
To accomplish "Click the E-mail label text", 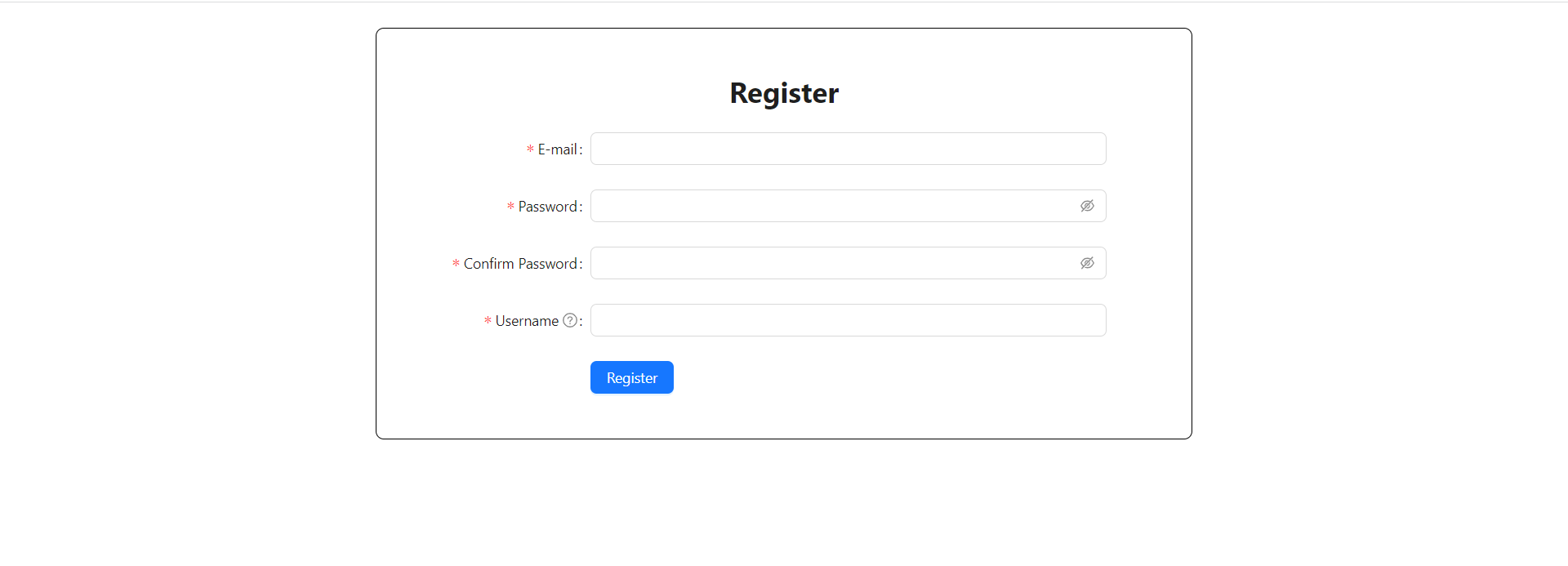I will click(x=556, y=149).
